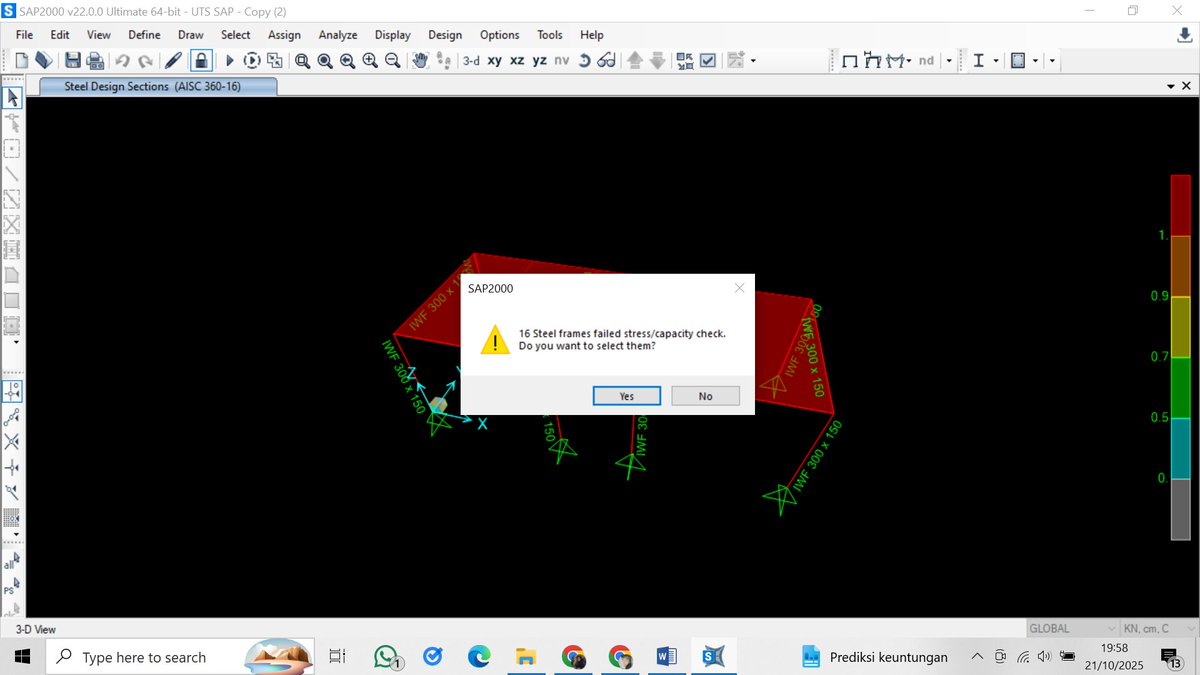Select the Pan hand tool

420,61
